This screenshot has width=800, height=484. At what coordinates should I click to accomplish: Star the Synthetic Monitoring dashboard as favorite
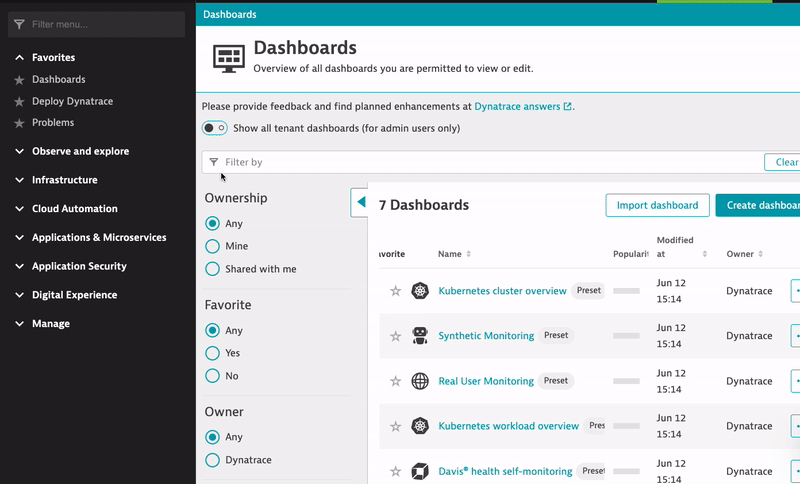[395, 336]
